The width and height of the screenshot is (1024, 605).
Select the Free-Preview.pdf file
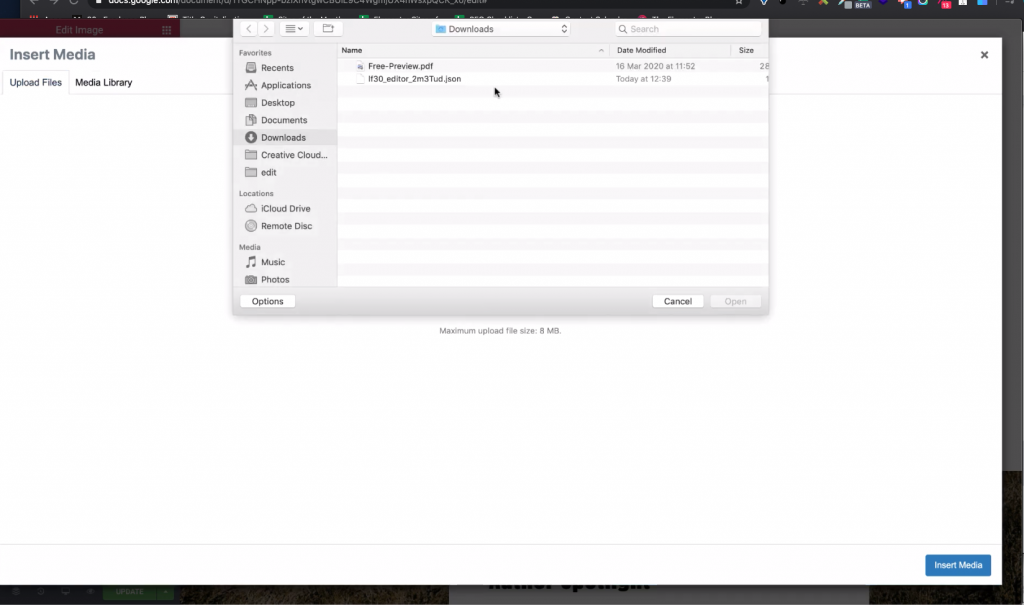click(x=400, y=66)
